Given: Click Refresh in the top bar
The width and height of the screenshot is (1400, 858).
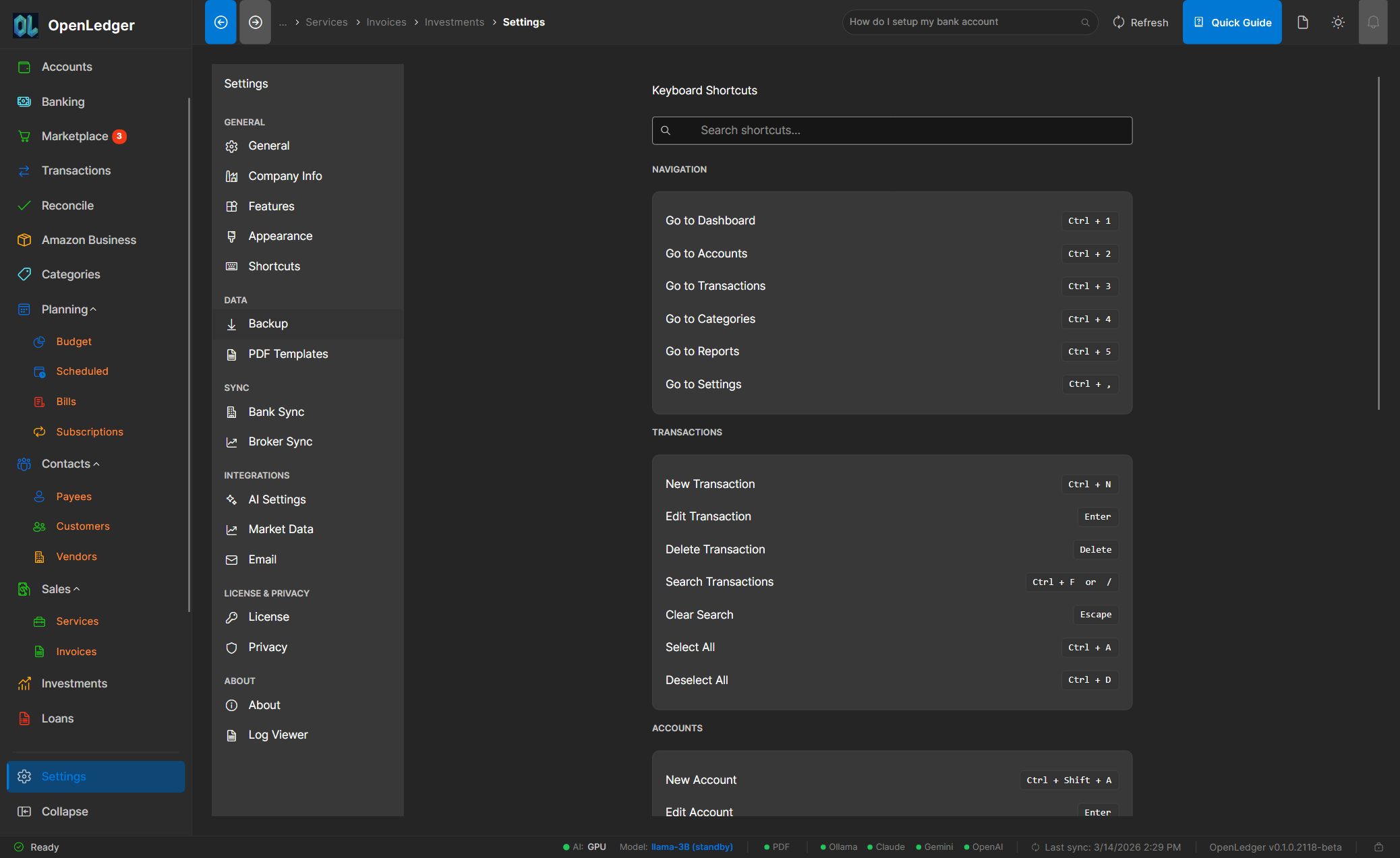Looking at the screenshot, I should [1140, 22].
